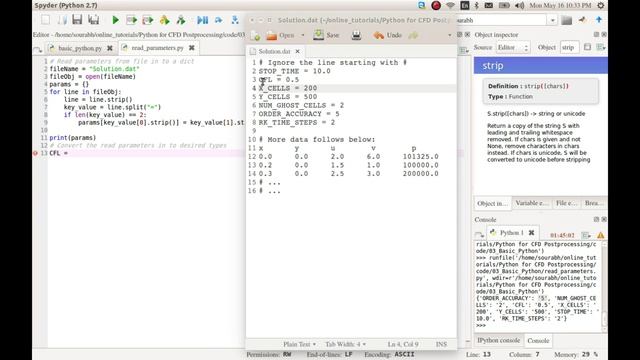Open the File explorer tab
The image size is (640, 360).
[x=566, y=203]
